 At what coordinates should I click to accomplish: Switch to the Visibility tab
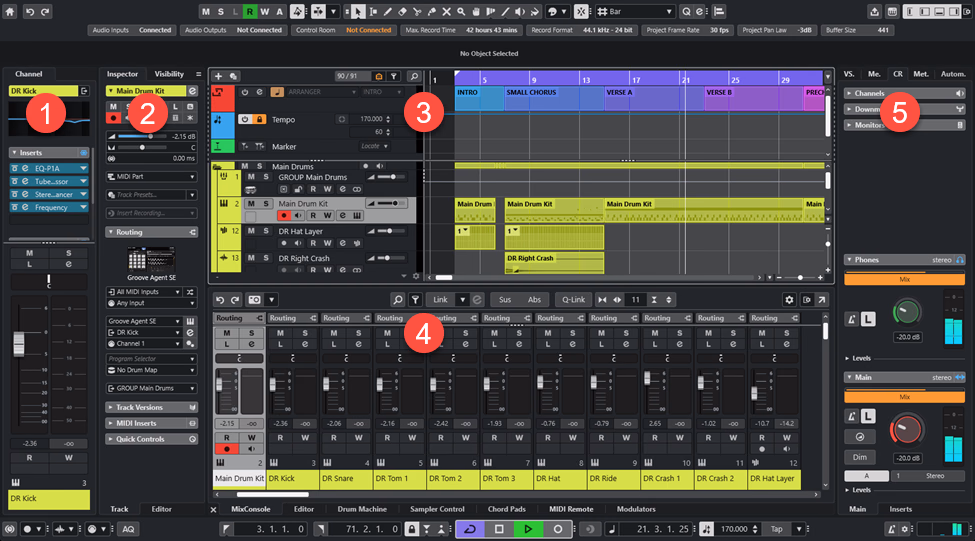click(x=169, y=74)
